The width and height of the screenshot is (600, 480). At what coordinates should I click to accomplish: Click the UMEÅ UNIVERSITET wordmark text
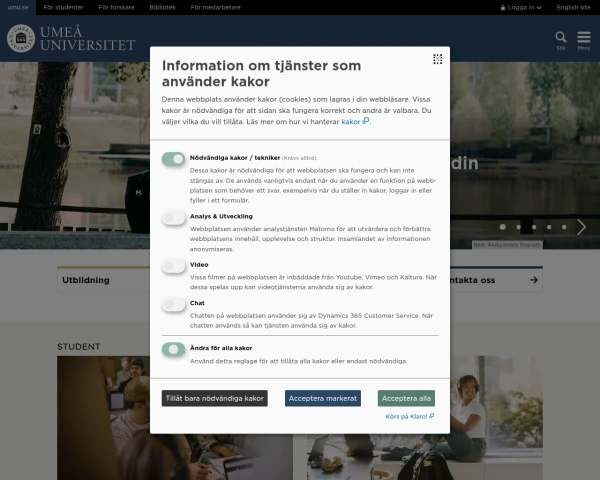point(88,38)
